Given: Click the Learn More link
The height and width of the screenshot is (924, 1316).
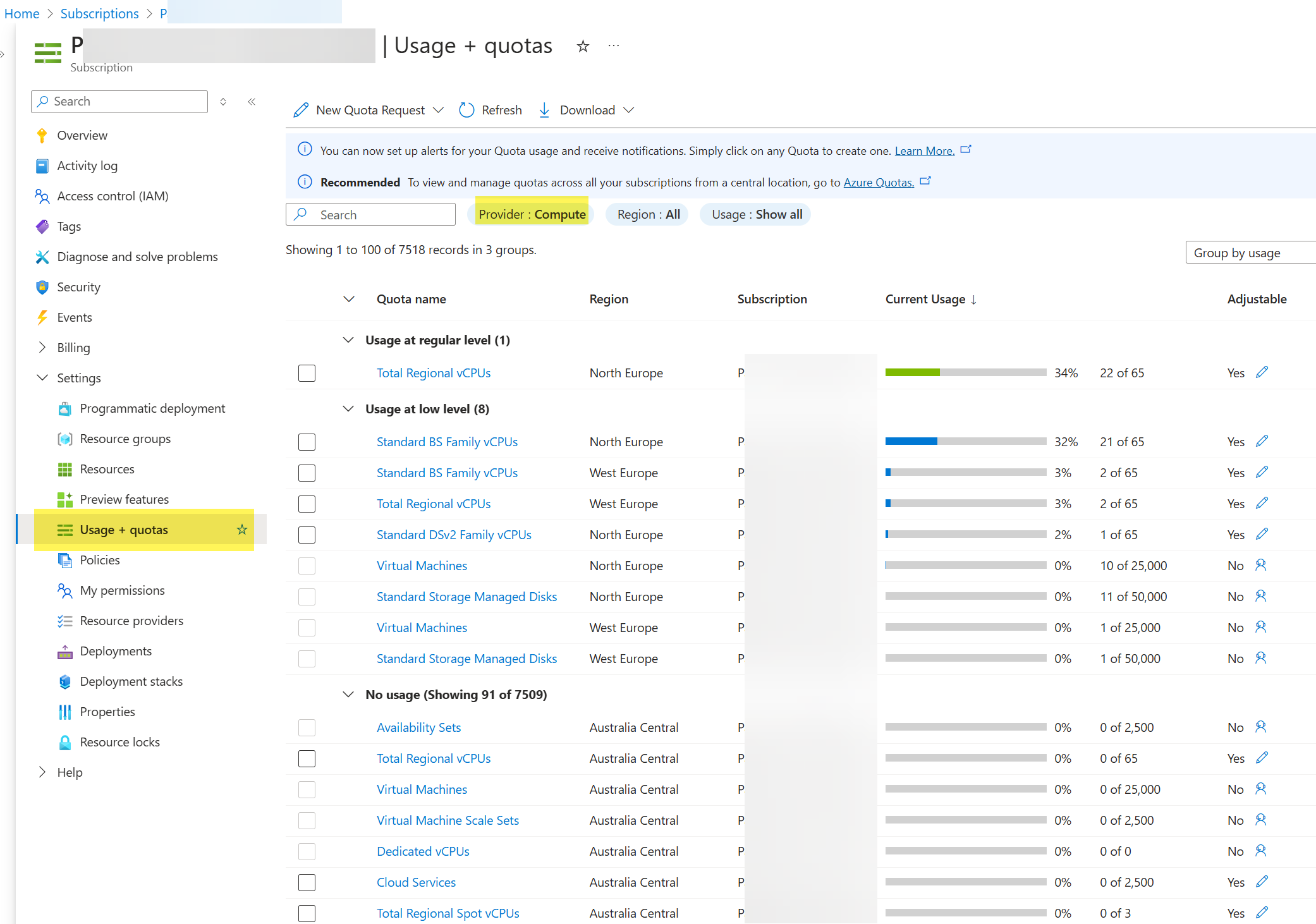Looking at the screenshot, I should 924,150.
